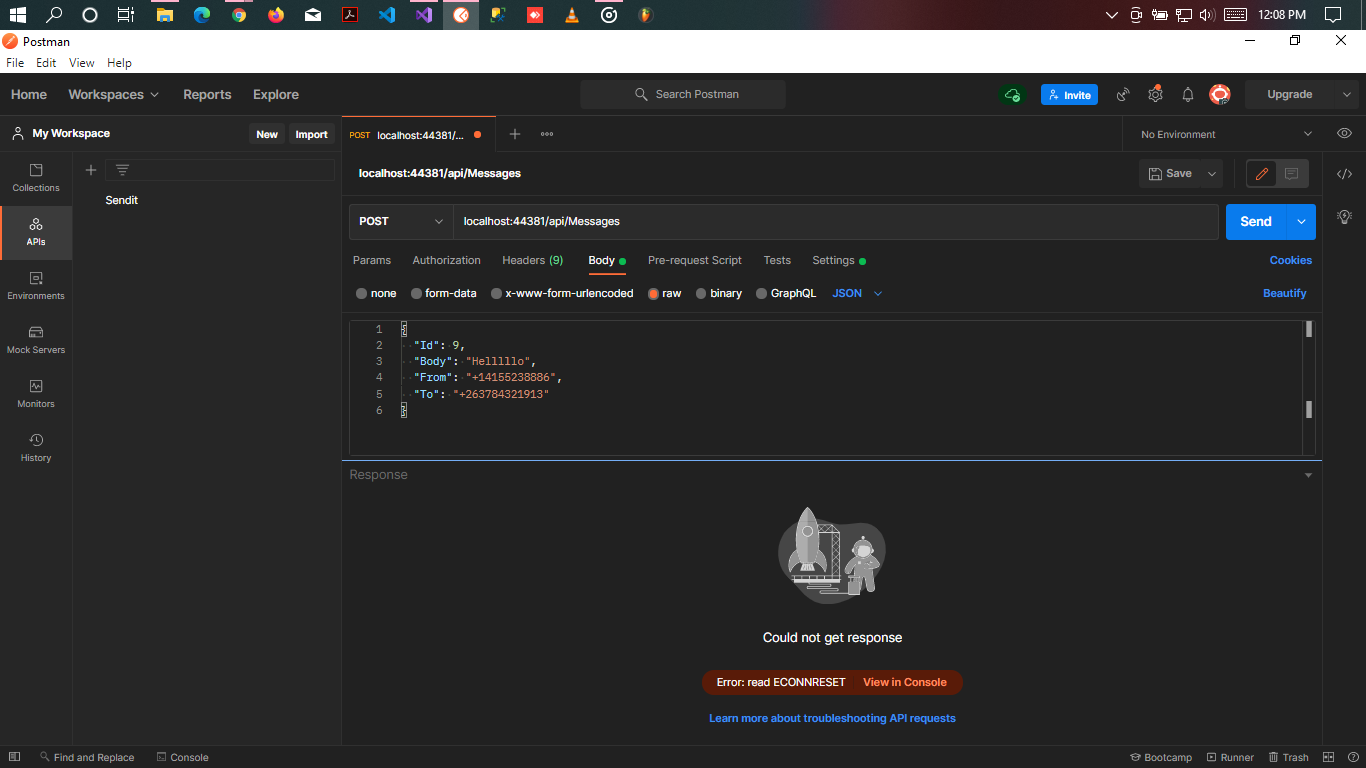Viewport: 1366px width, 768px height.
Task: Click the Send button
Action: (1255, 221)
